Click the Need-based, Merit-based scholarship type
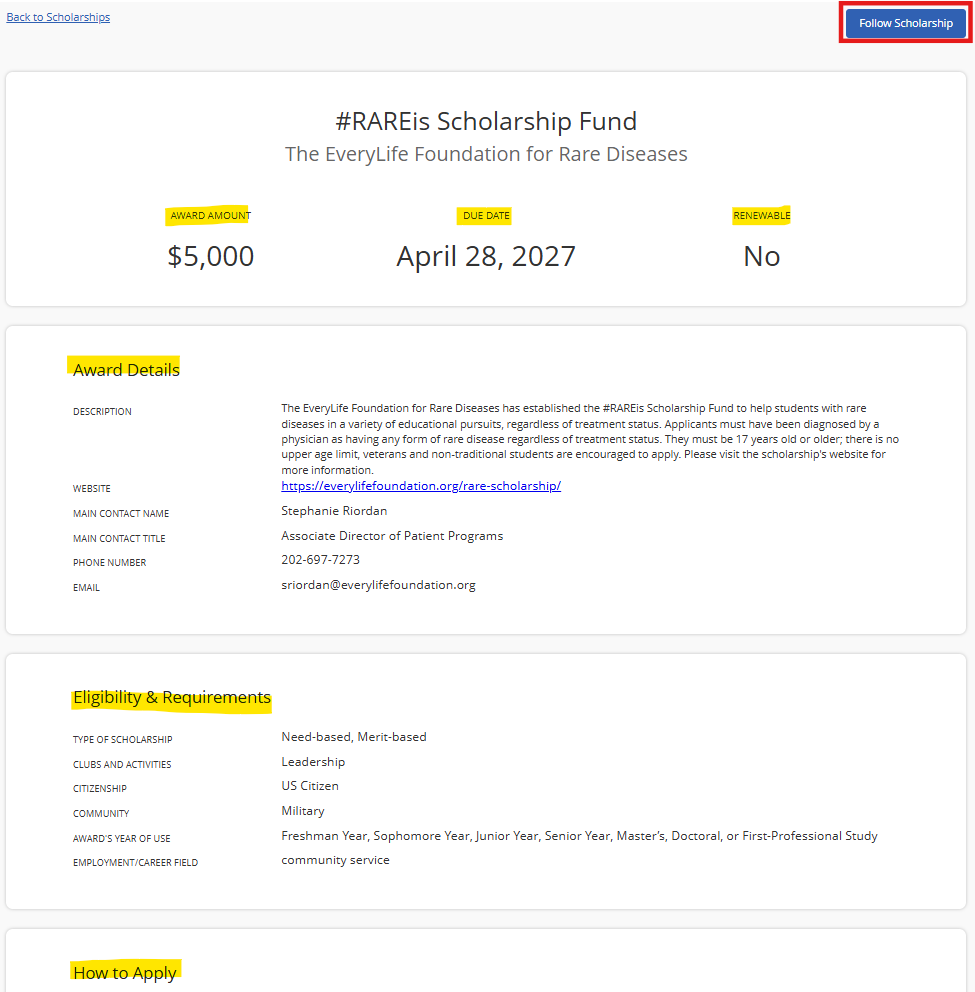Viewport: 975px width, 992px height. (x=354, y=737)
